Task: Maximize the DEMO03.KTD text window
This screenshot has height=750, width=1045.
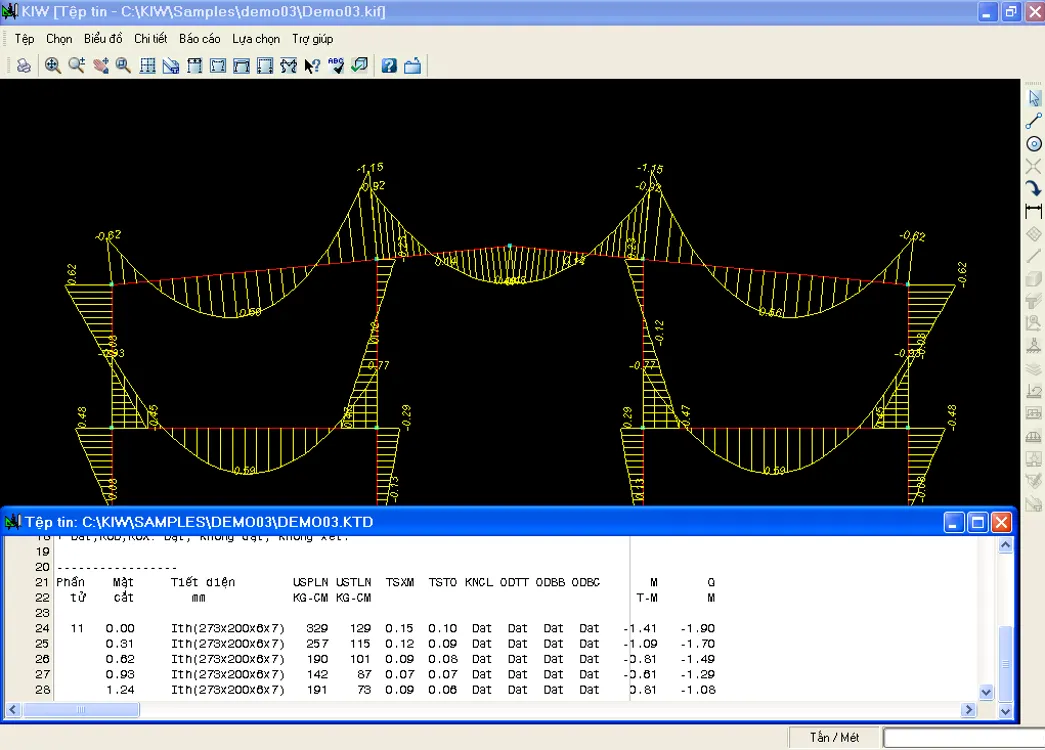Action: 978,522
